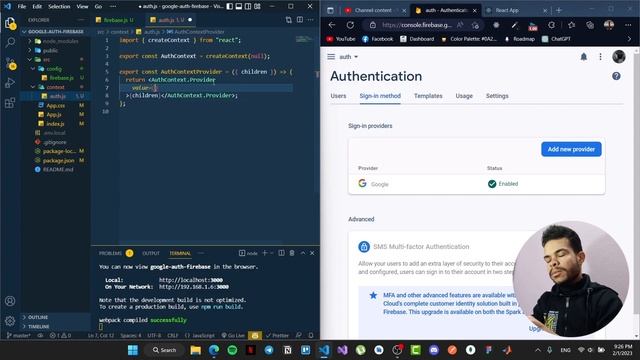Open the File menu in VS Code
The height and width of the screenshot is (360, 640).
tap(22, 7)
